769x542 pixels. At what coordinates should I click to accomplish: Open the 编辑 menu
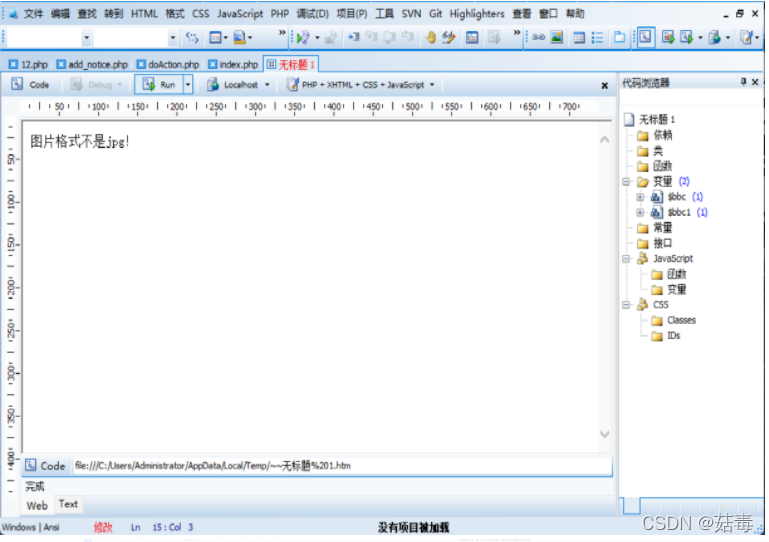coord(60,14)
